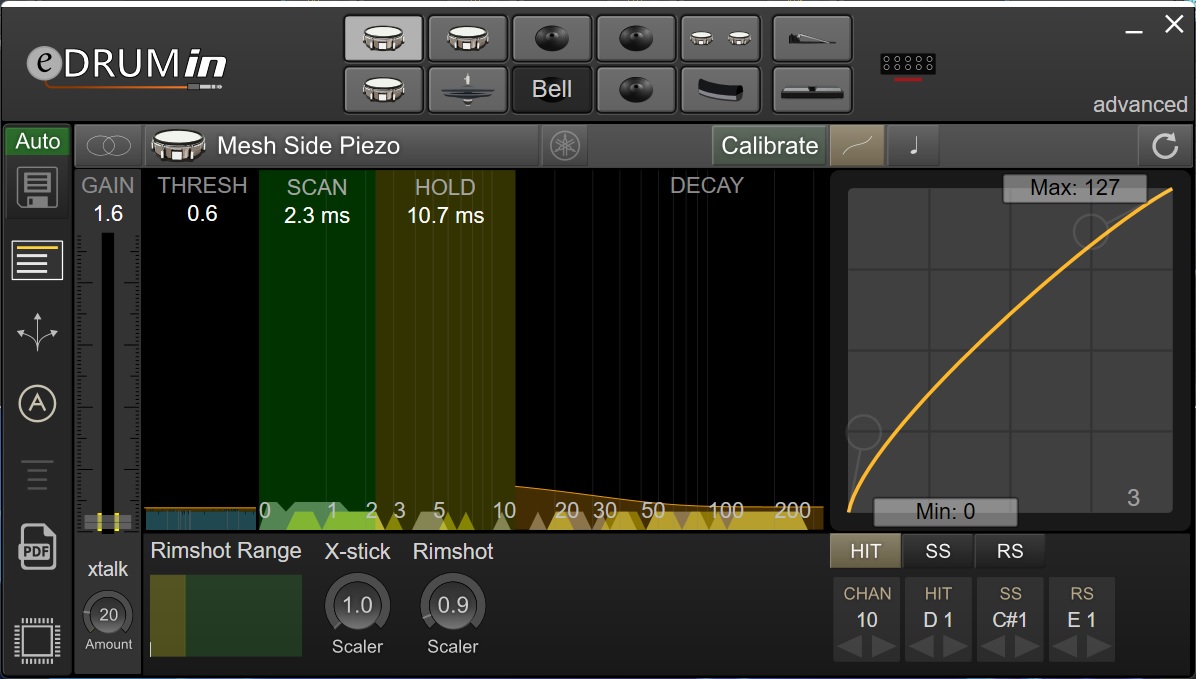Click the X-stick Scaler knob
The width and height of the screenshot is (1196, 679).
357,606
